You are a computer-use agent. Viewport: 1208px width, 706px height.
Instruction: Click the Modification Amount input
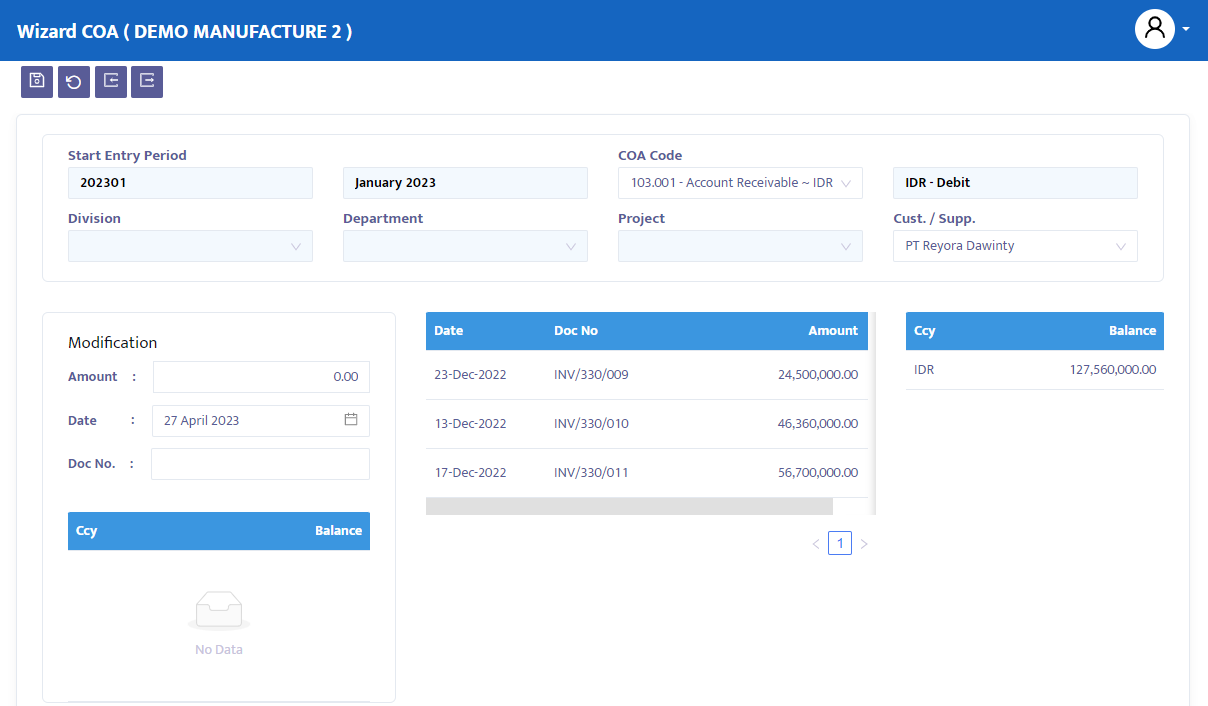pos(261,377)
